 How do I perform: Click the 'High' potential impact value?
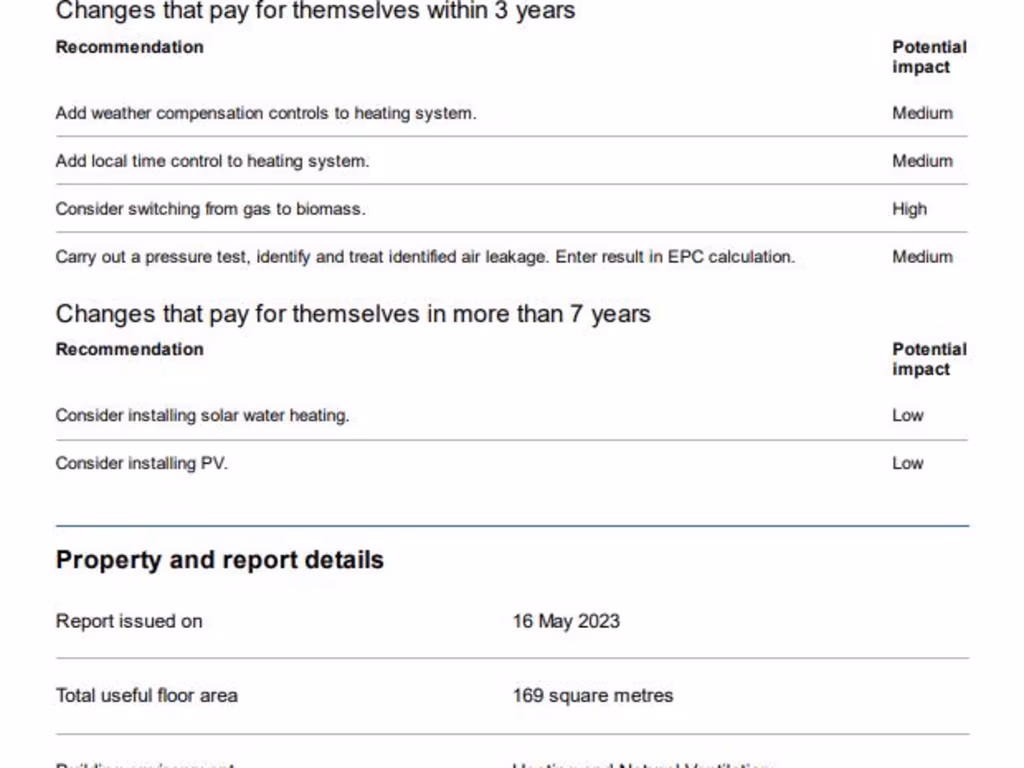pyautogui.click(x=909, y=209)
